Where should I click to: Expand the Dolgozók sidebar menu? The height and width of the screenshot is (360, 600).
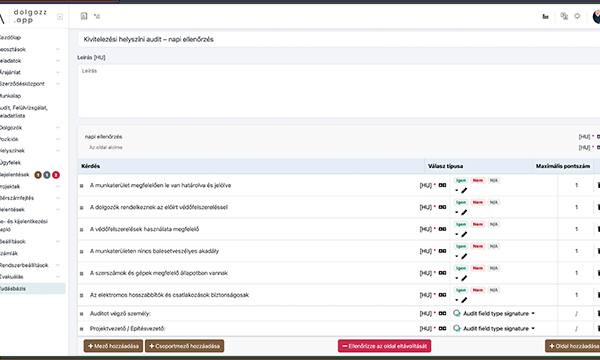pyautogui.click(x=58, y=128)
